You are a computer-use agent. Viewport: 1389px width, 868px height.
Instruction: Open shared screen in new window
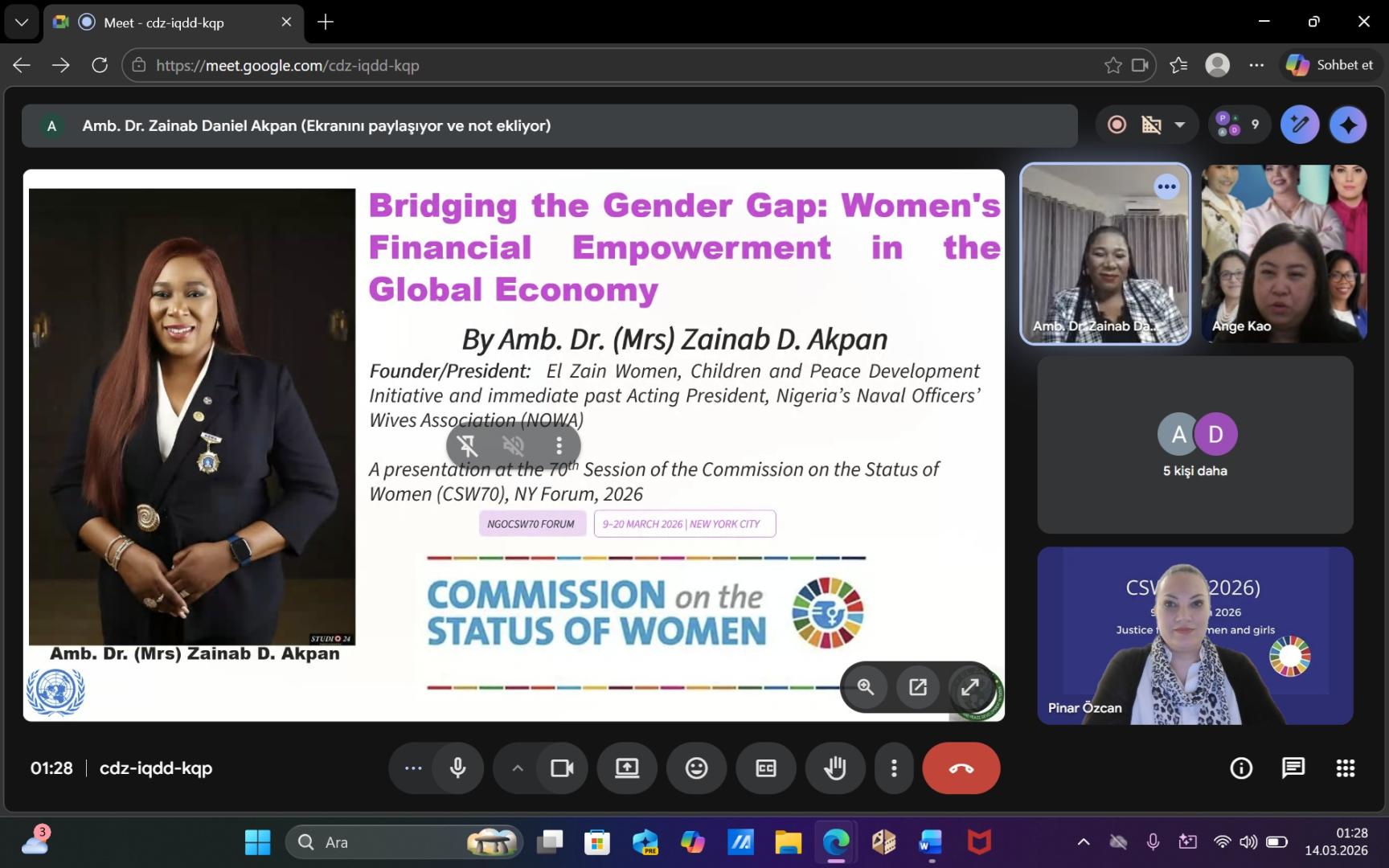917,687
